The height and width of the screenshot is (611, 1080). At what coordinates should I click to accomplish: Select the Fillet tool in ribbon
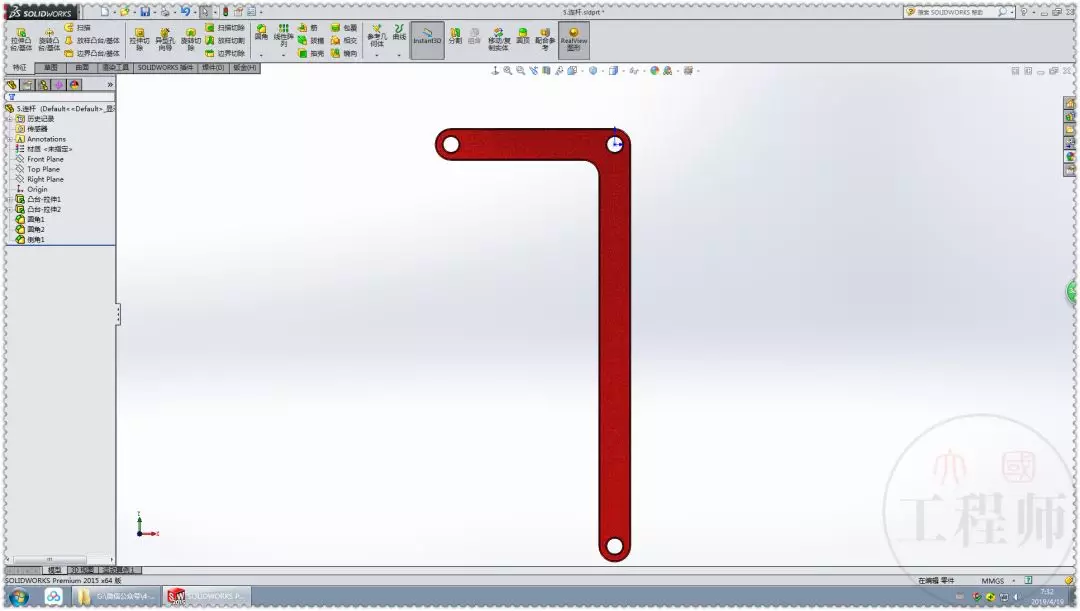(261, 32)
